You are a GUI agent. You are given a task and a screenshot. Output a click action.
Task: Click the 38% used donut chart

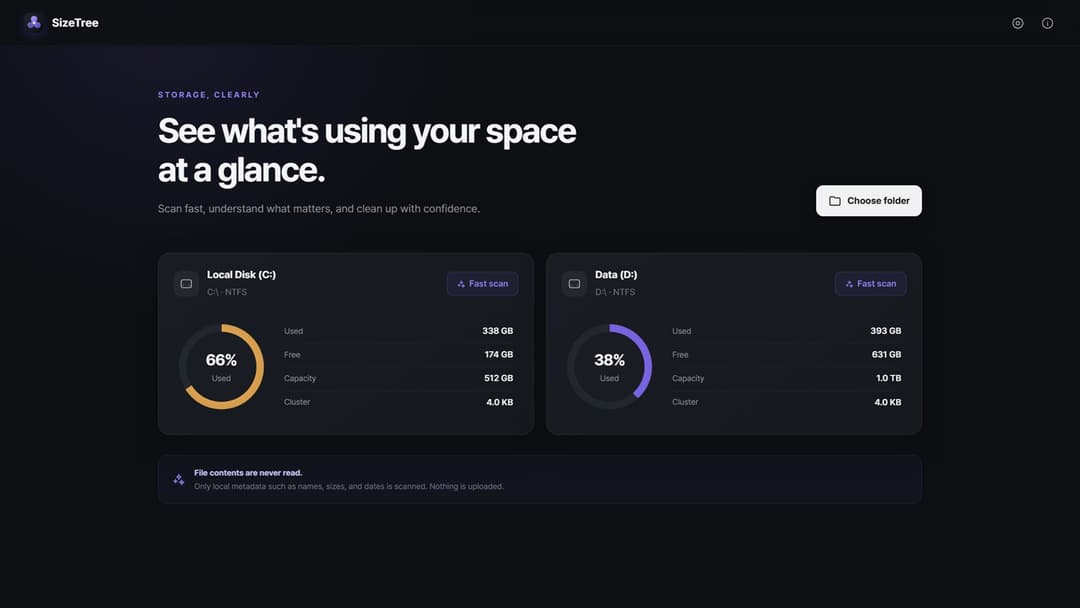(x=609, y=366)
